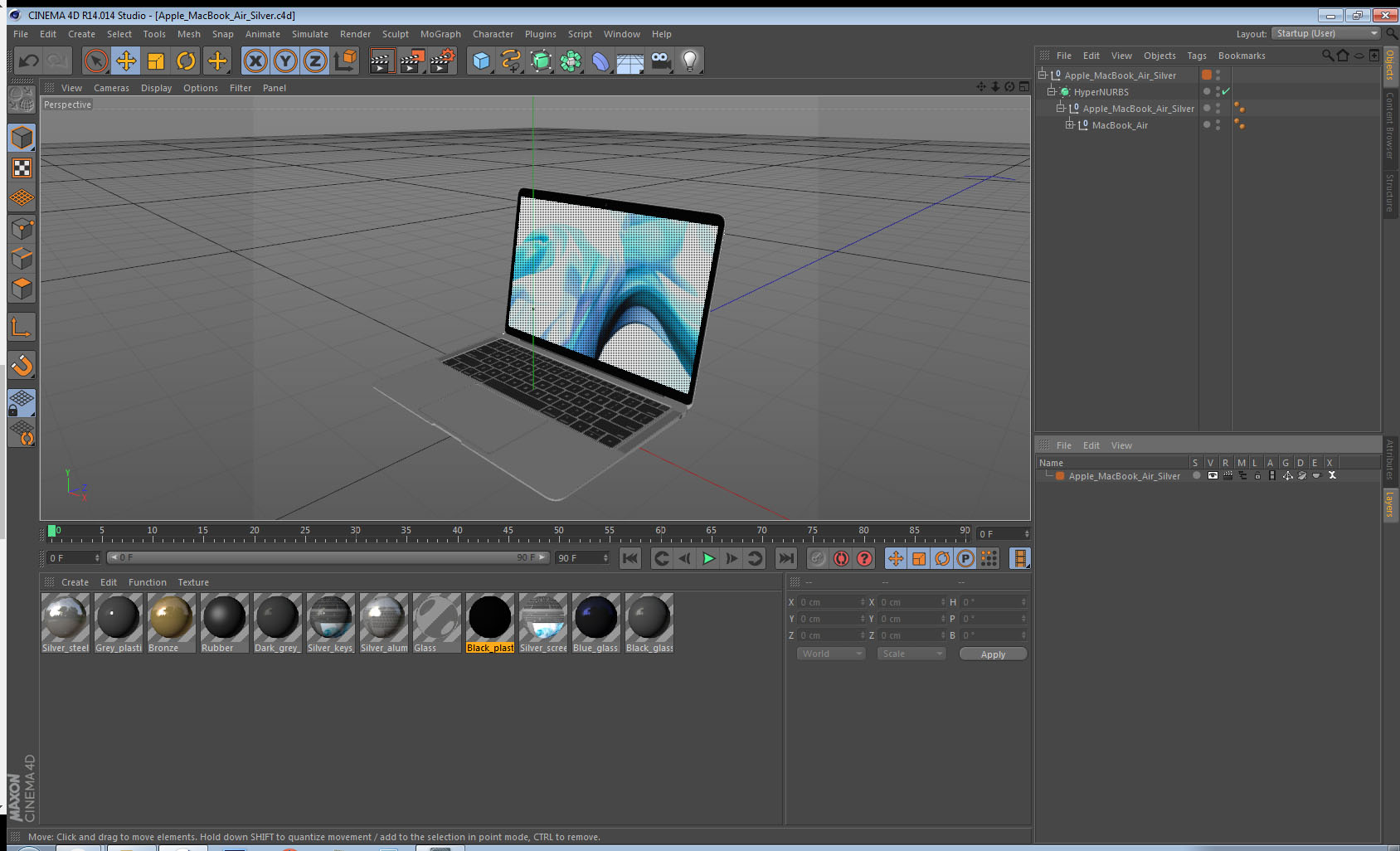1400x851 pixels.
Task: Toggle the HyperNURBS enable checkmark
Action: tap(1226, 91)
